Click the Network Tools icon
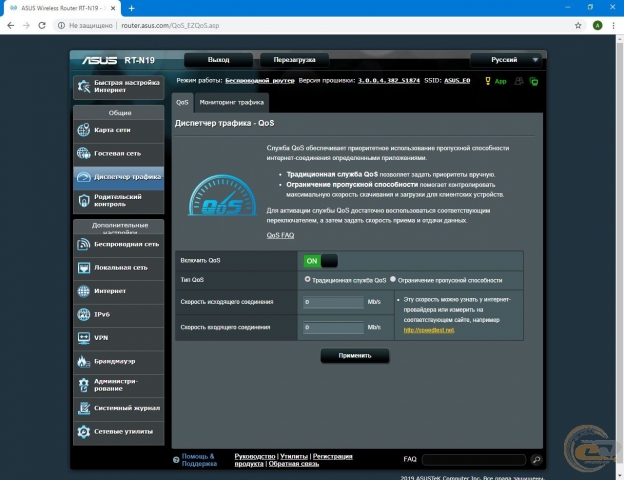The image size is (624, 480). coord(84,431)
